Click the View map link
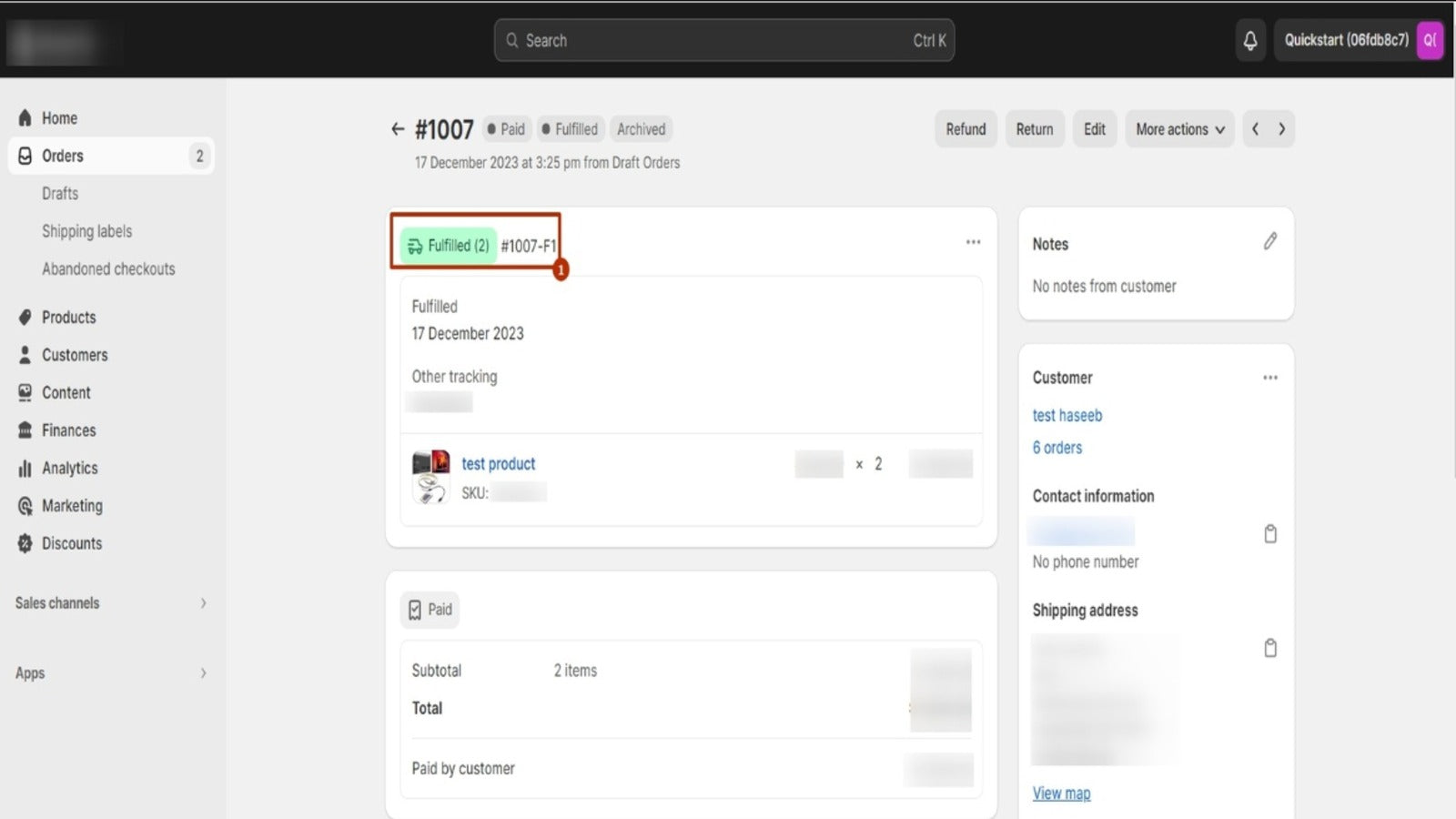 point(1061,793)
